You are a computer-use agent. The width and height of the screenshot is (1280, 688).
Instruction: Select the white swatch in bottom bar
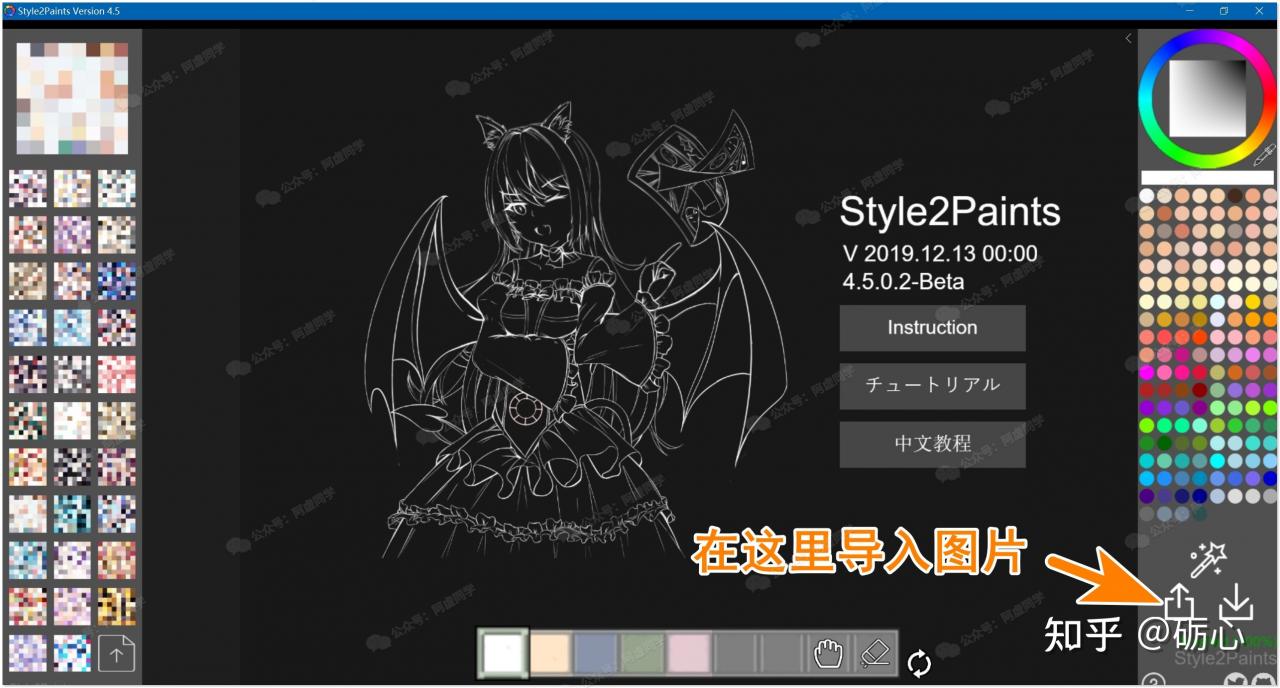coord(502,654)
